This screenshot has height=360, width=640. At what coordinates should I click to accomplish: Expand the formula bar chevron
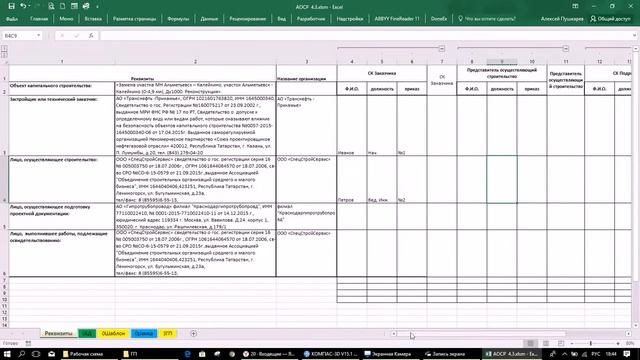click(x=634, y=36)
